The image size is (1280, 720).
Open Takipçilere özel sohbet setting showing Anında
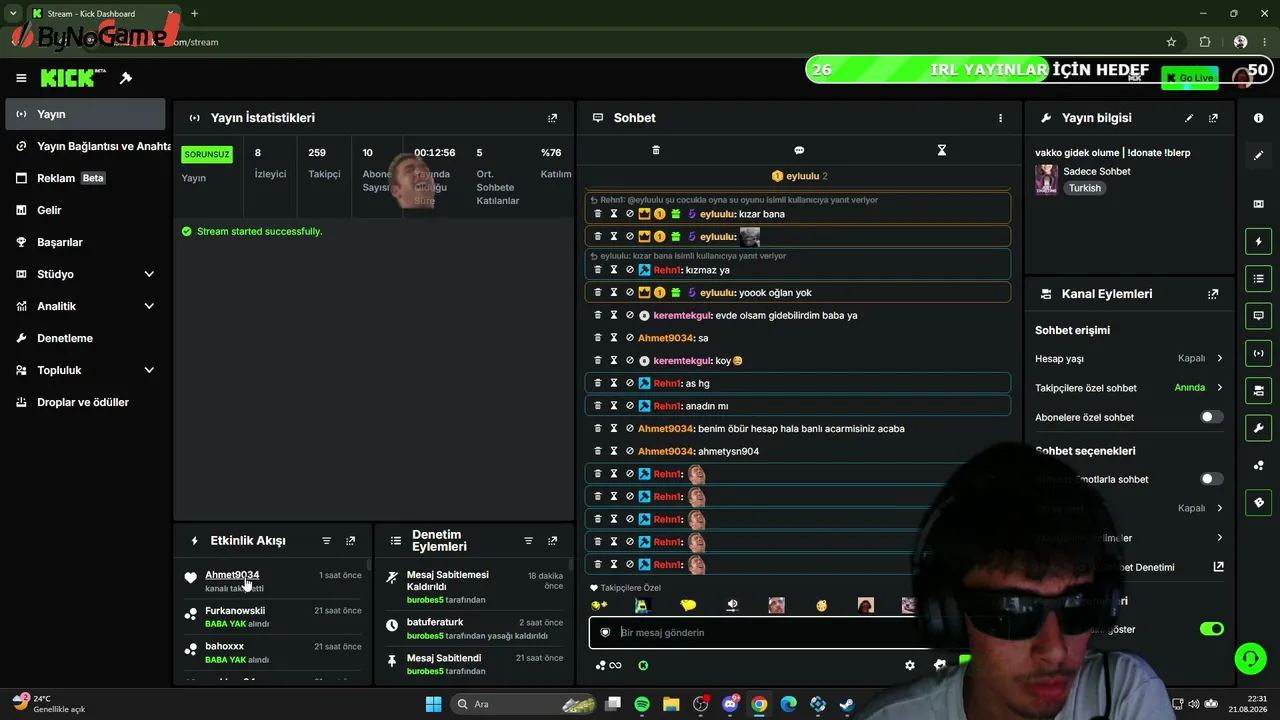coord(1129,388)
